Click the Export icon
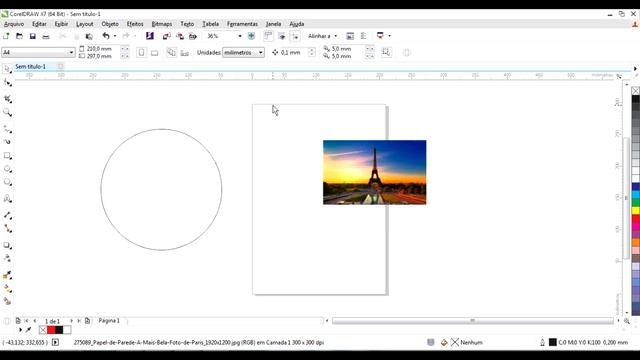 click(180, 36)
